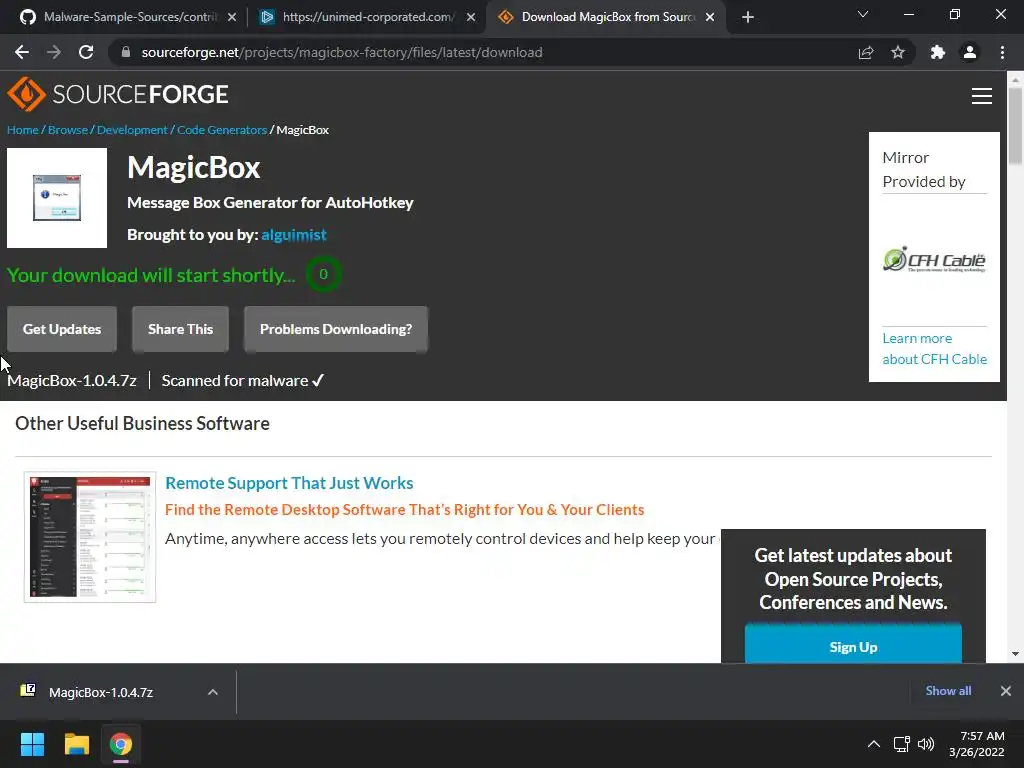Click the CFH Cable mirror logo
The width and height of the screenshot is (1024, 768).
934,260
